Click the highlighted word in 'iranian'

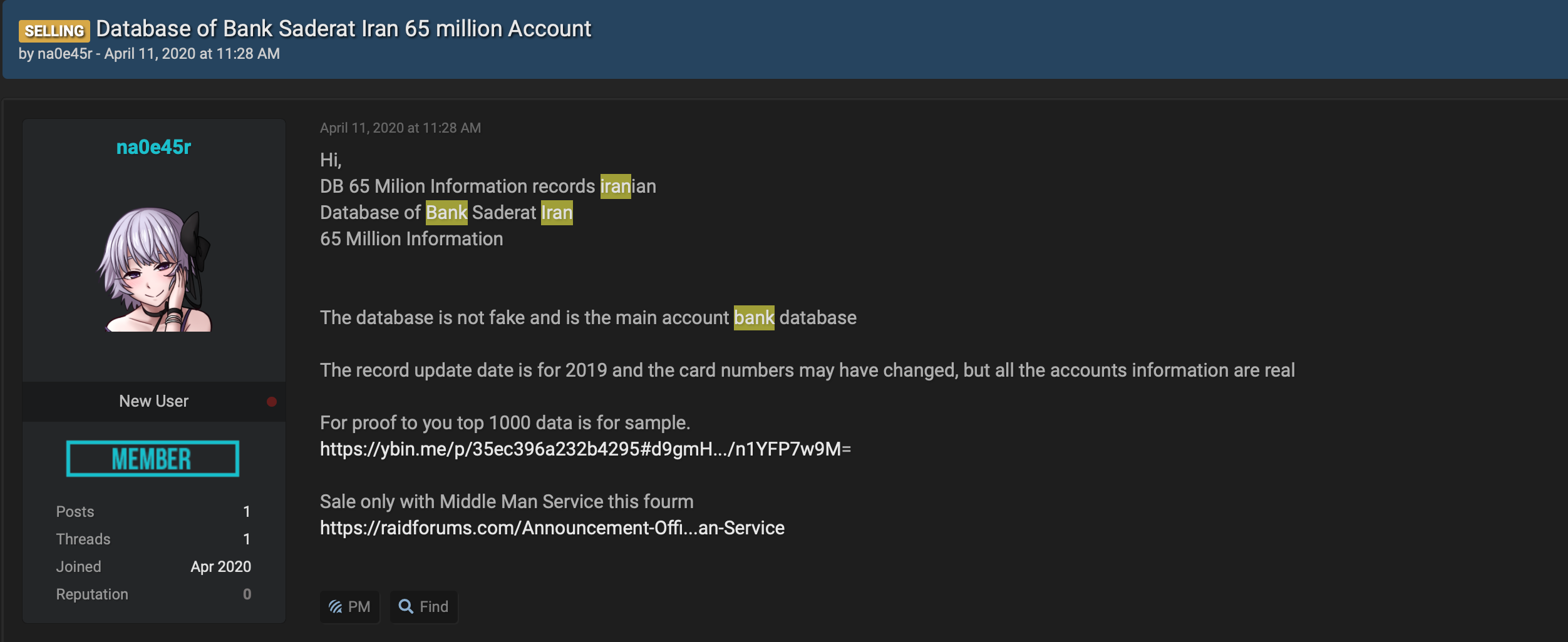pos(615,186)
